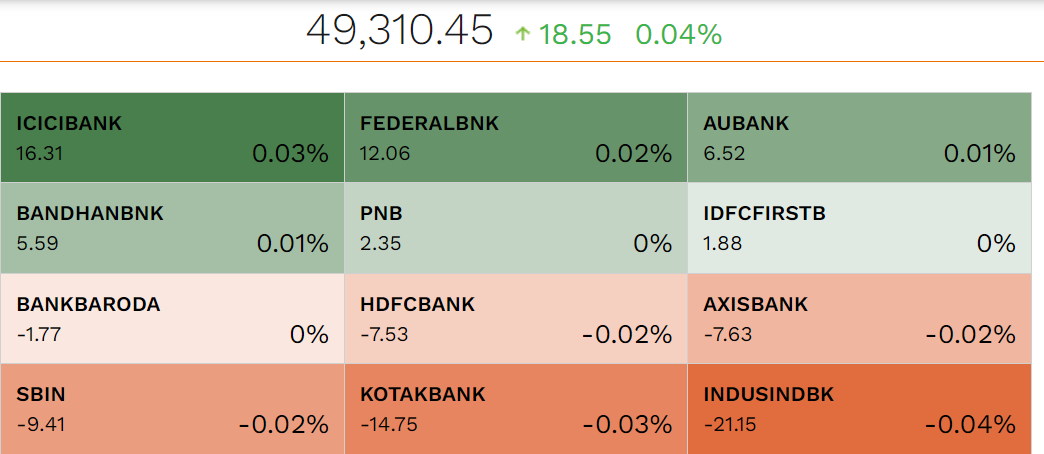Click the 18.55 point change value

[575, 35]
